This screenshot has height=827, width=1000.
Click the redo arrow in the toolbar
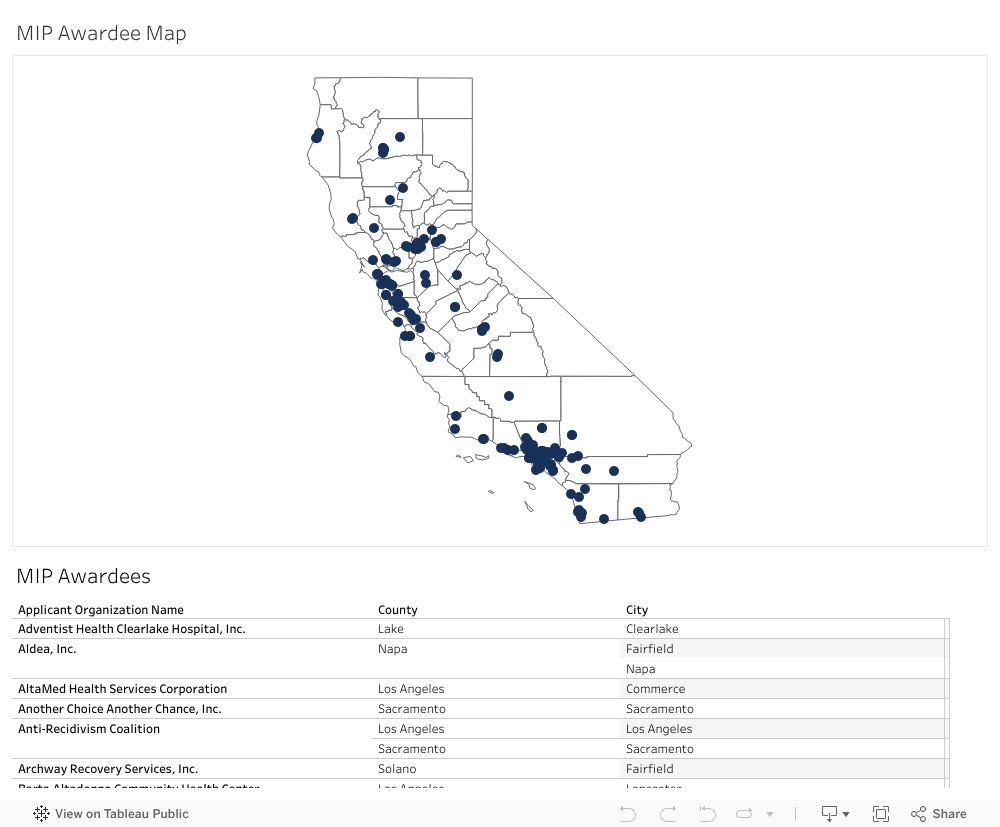click(668, 814)
